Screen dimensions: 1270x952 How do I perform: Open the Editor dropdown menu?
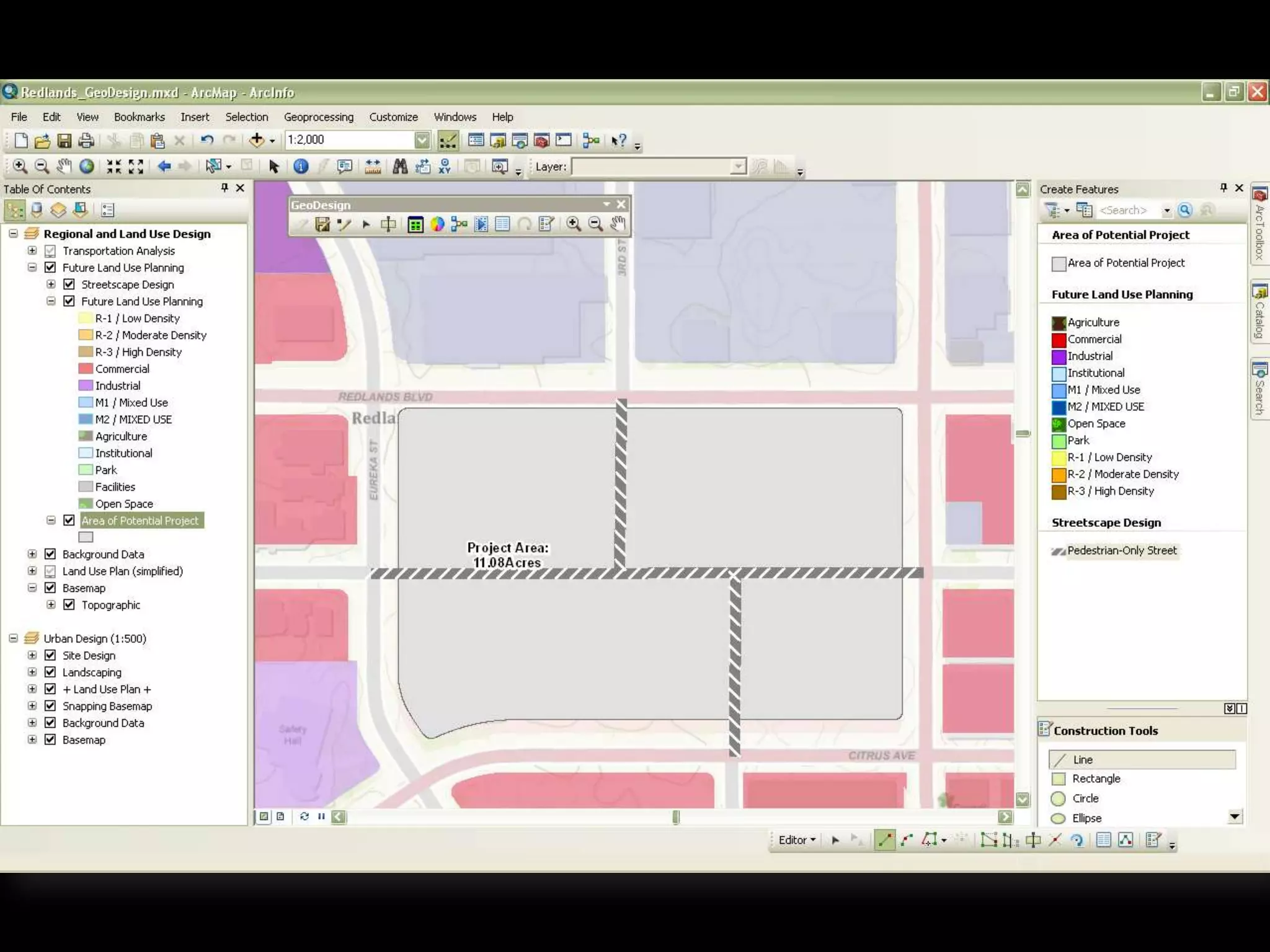(796, 840)
